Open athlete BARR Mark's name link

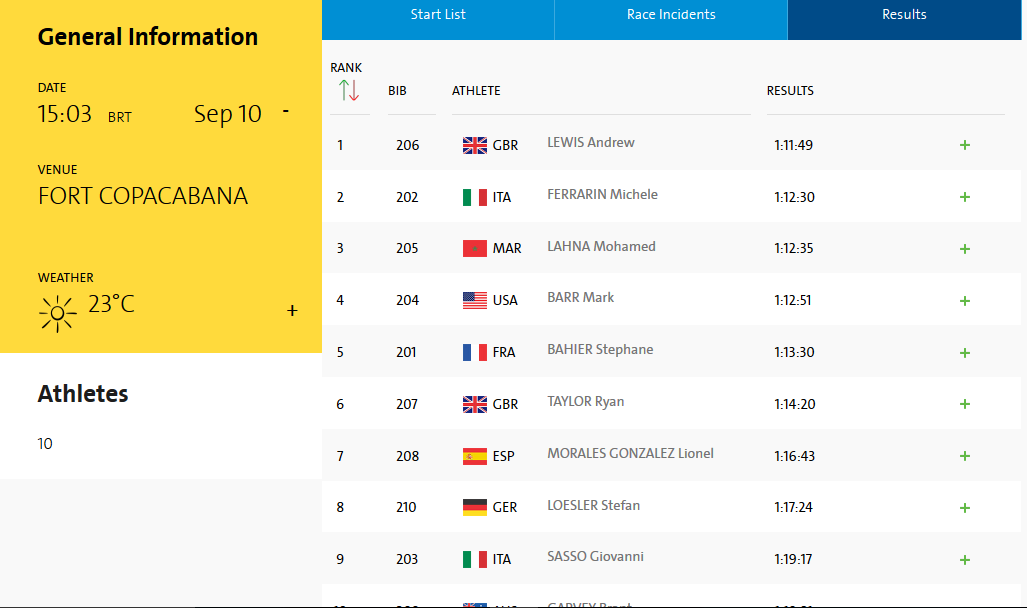point(580,298)
